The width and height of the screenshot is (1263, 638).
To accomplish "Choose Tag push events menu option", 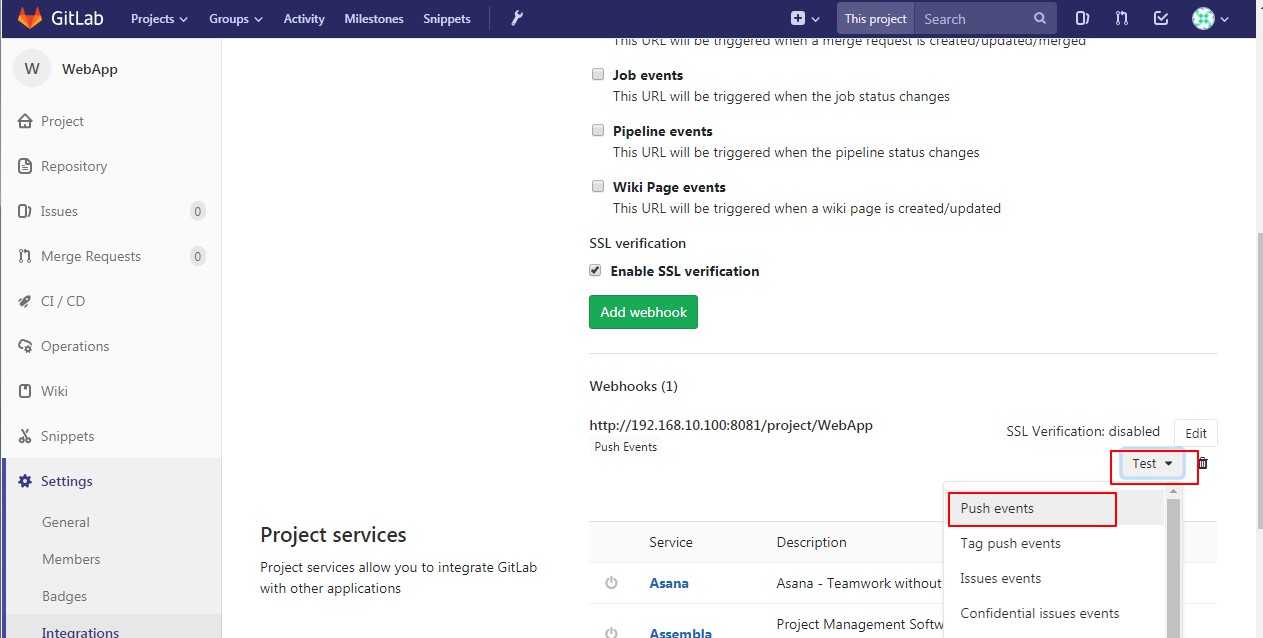I will 1010,543.
